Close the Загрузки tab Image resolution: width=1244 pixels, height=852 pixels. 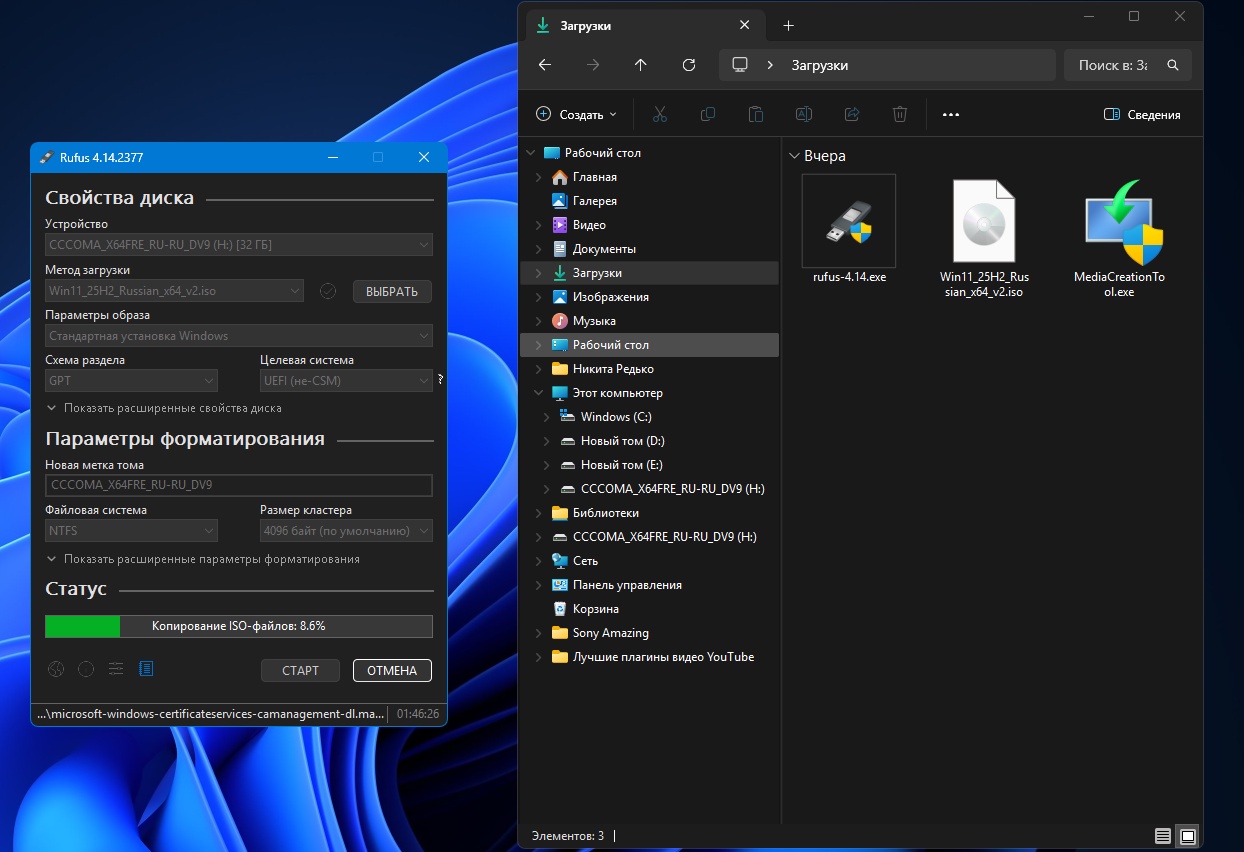pyautogui.click(x=744, y=25)
